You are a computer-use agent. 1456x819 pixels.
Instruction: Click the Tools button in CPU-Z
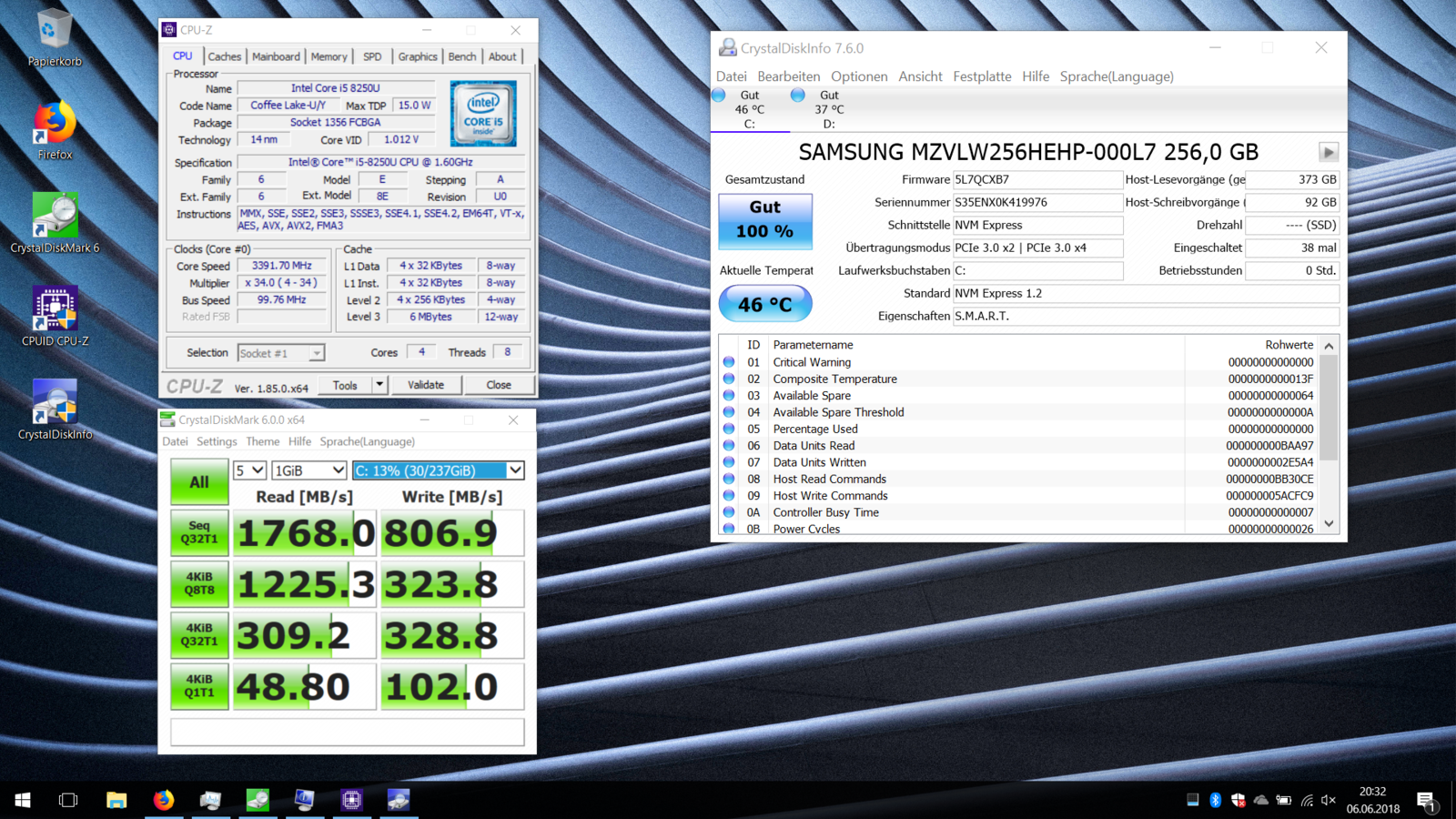click(345, 385)
